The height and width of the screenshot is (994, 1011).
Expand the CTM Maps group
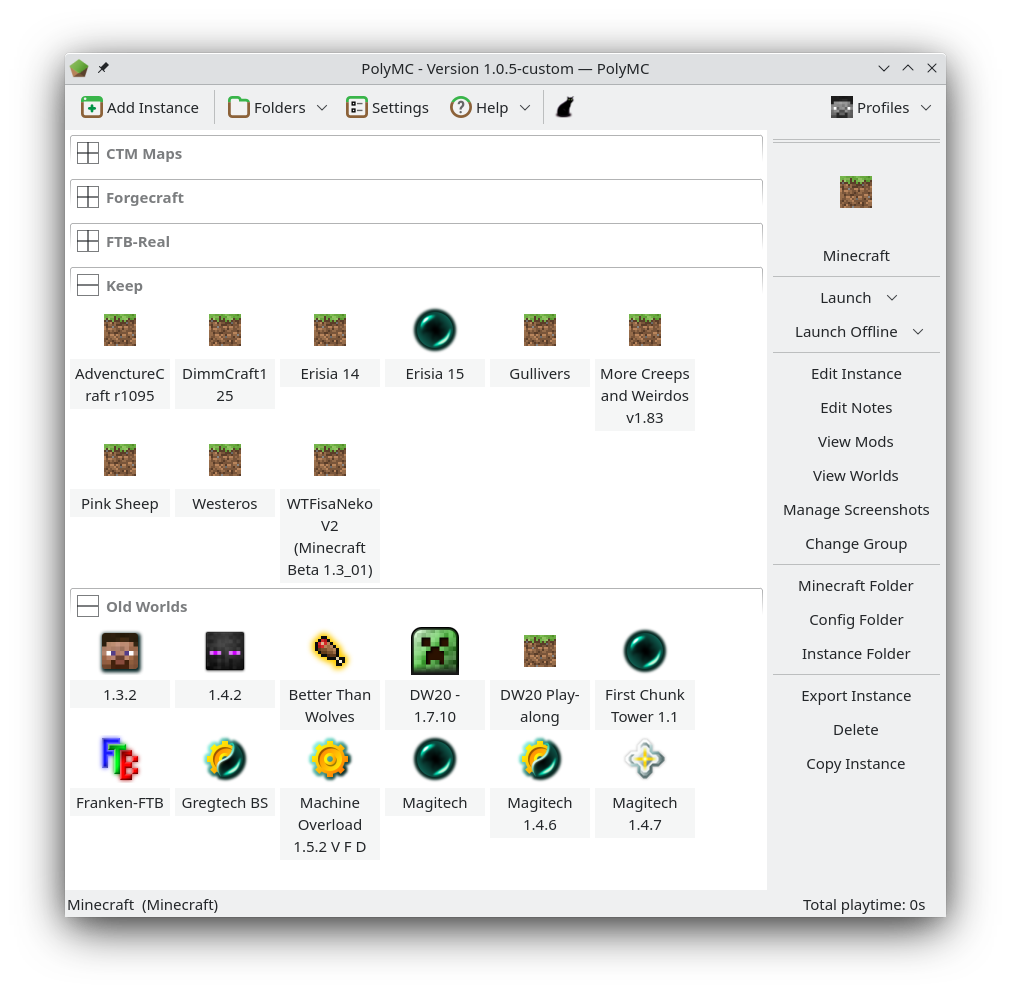coord(88,153)
